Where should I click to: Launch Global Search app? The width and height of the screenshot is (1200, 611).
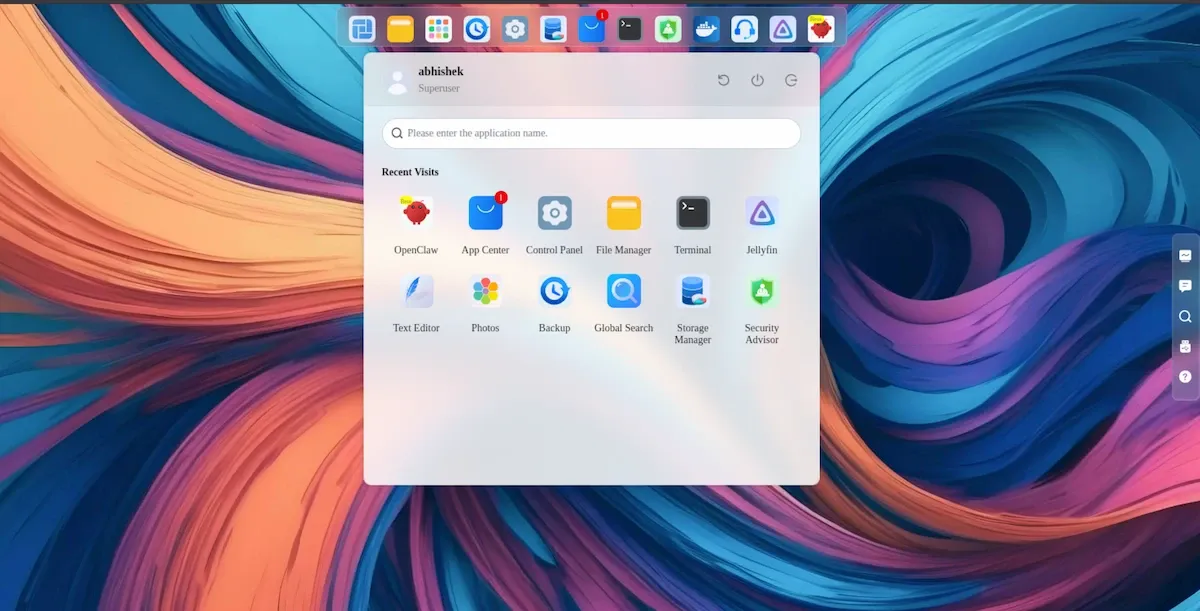coord(623,291)
